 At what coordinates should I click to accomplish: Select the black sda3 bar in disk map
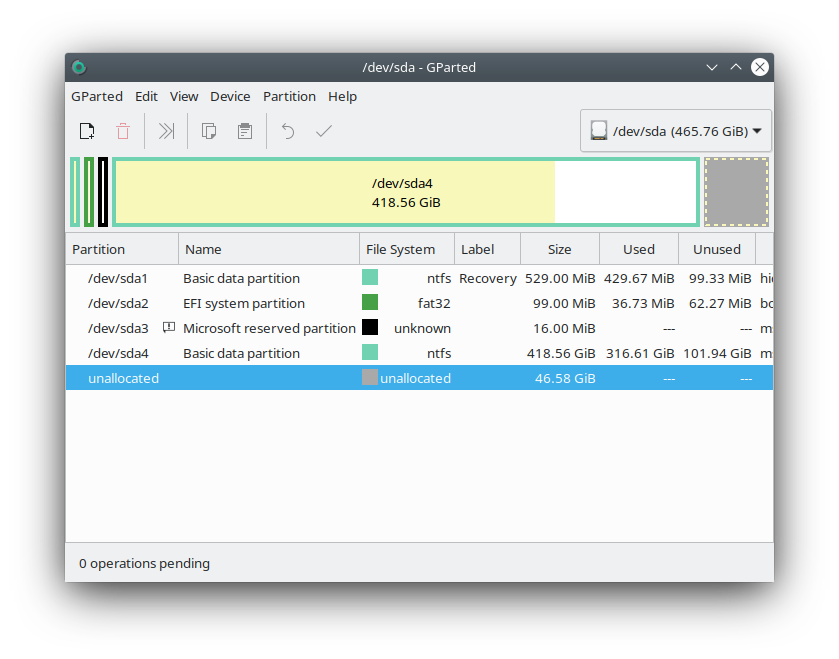(103, 192)
